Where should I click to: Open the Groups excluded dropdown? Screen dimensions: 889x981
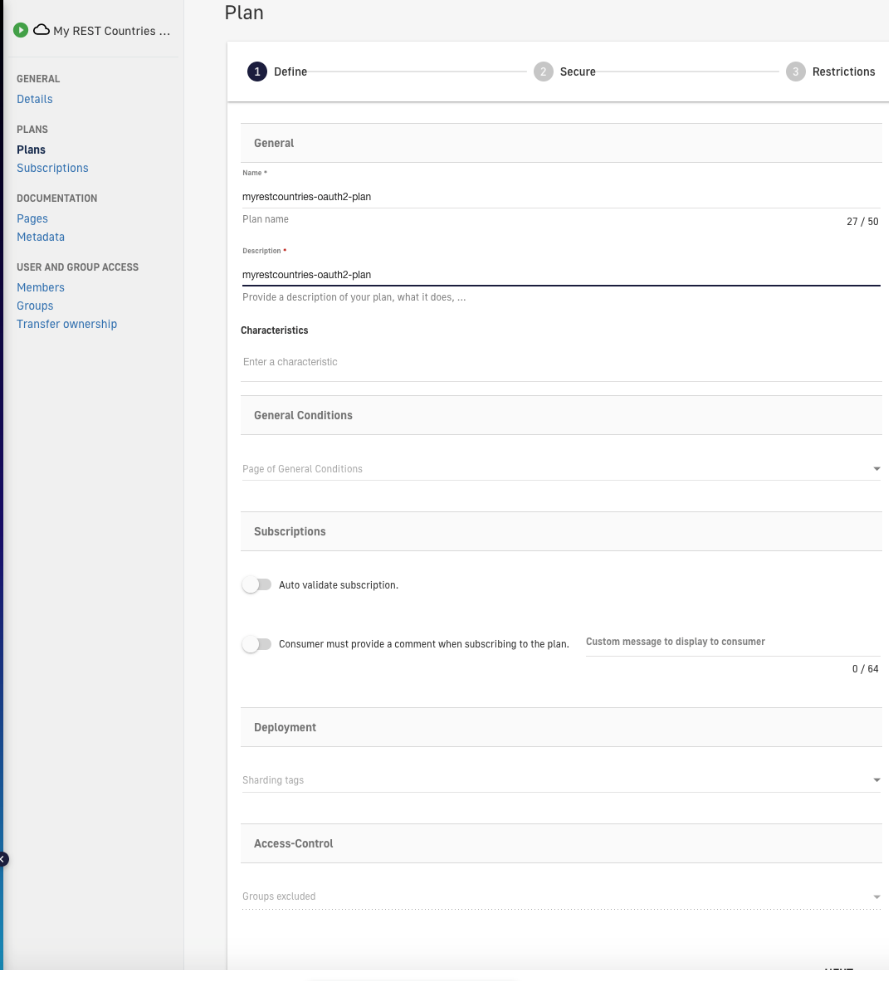(560, 897)
